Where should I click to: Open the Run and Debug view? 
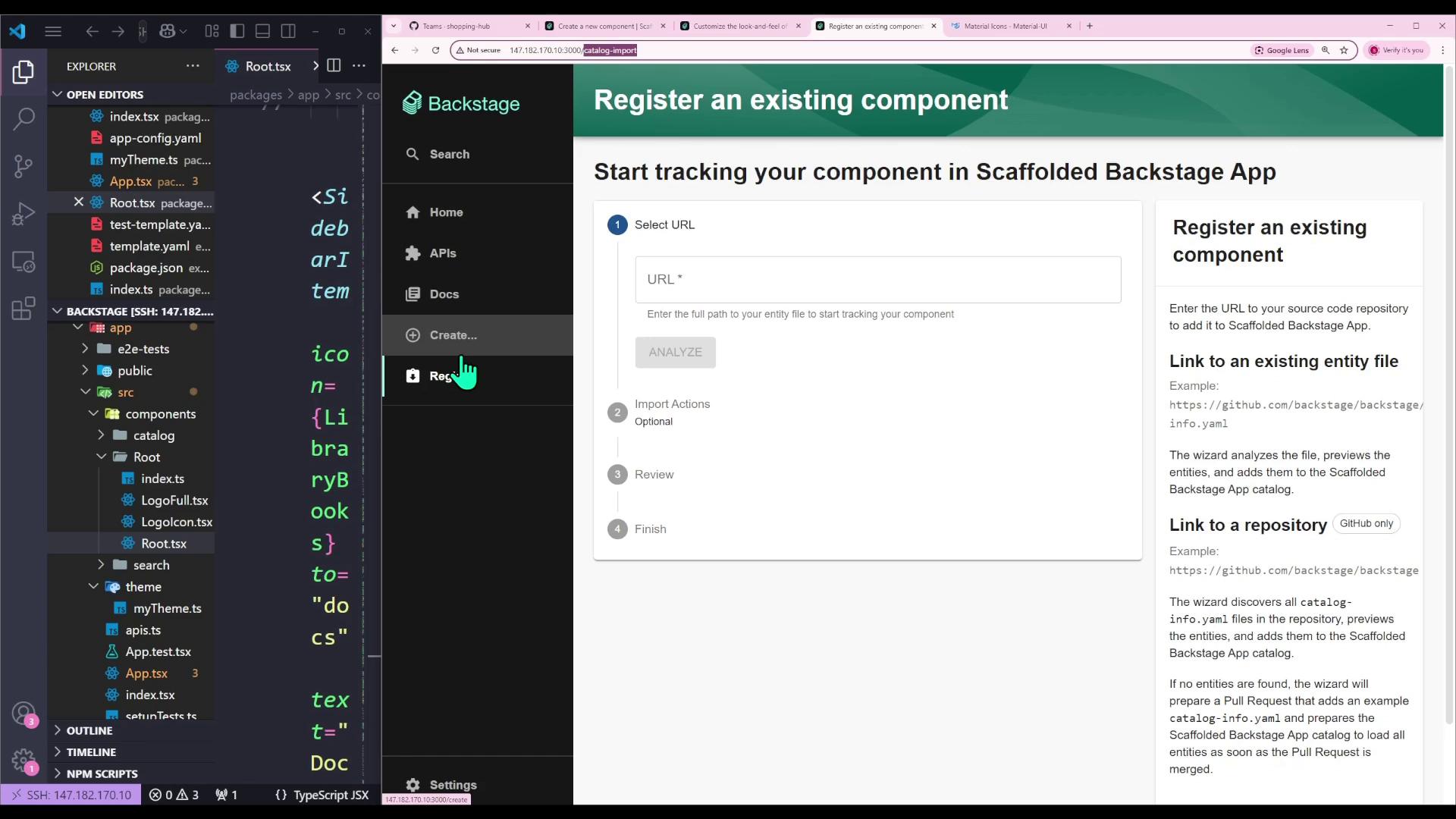[24, 214]
